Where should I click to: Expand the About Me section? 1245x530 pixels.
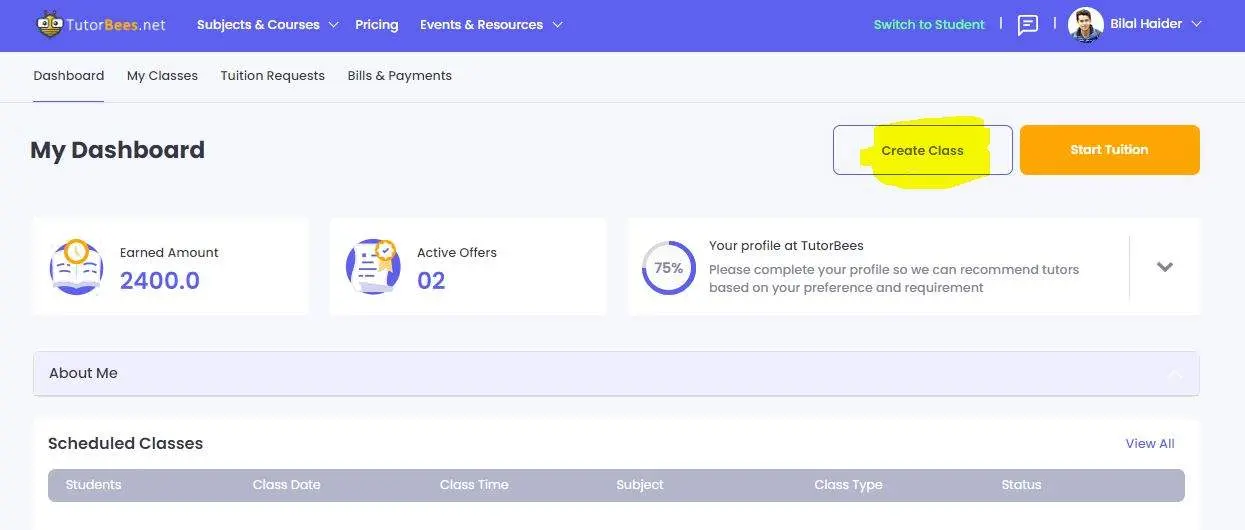616,373
